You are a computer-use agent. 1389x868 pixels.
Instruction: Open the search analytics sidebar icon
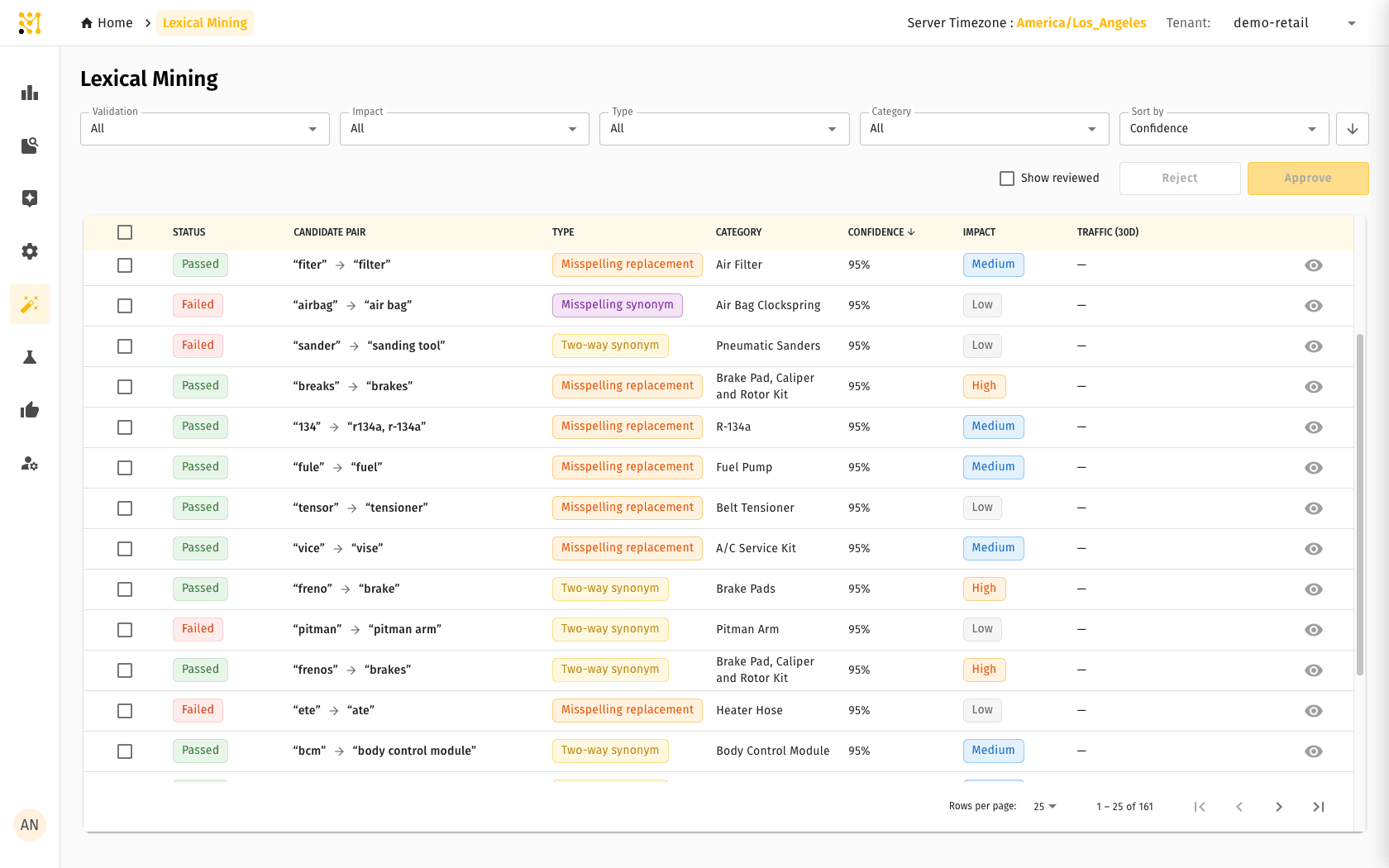click(x=30, y=145)
